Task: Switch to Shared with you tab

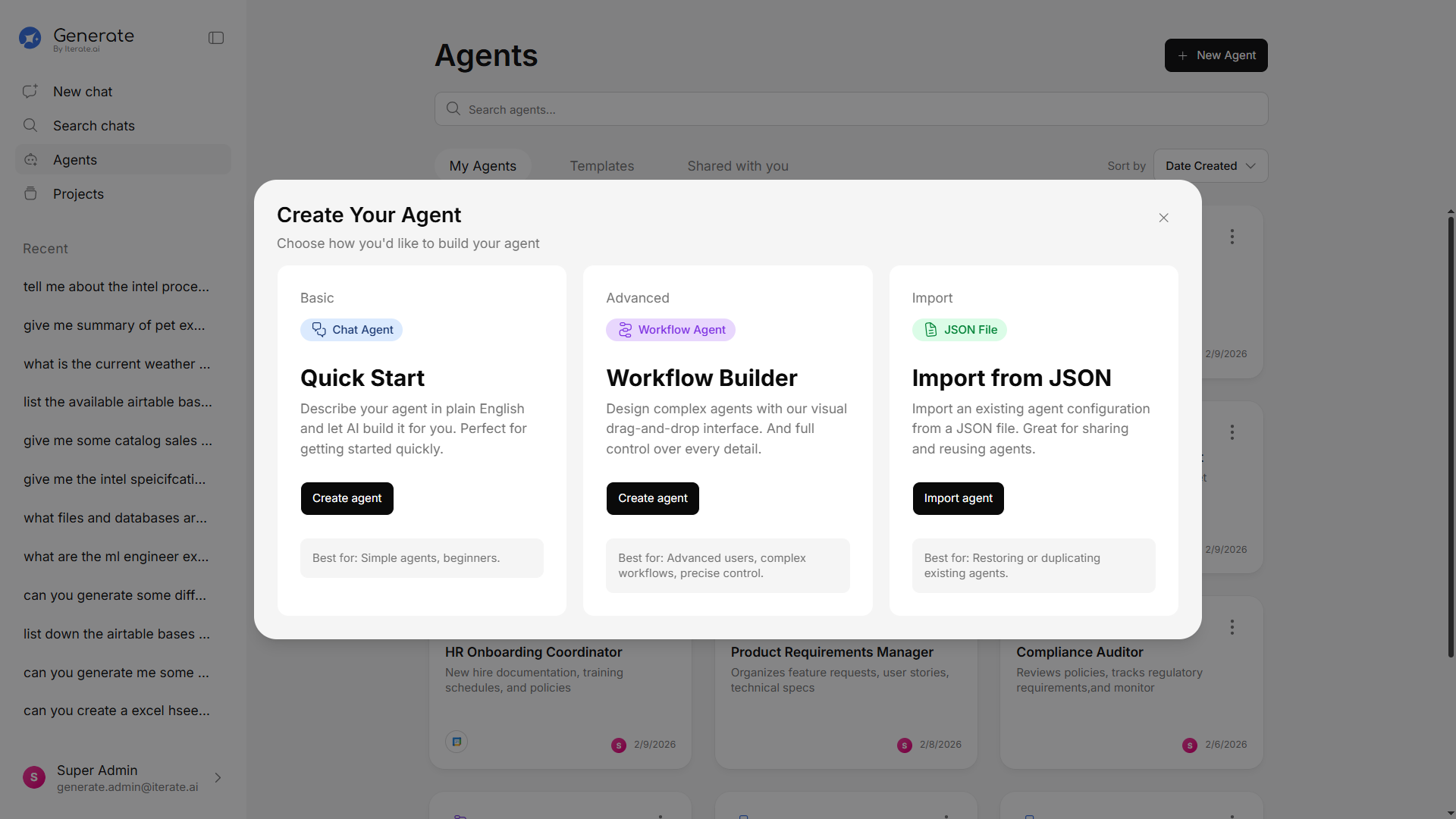Action: [737, 166]
